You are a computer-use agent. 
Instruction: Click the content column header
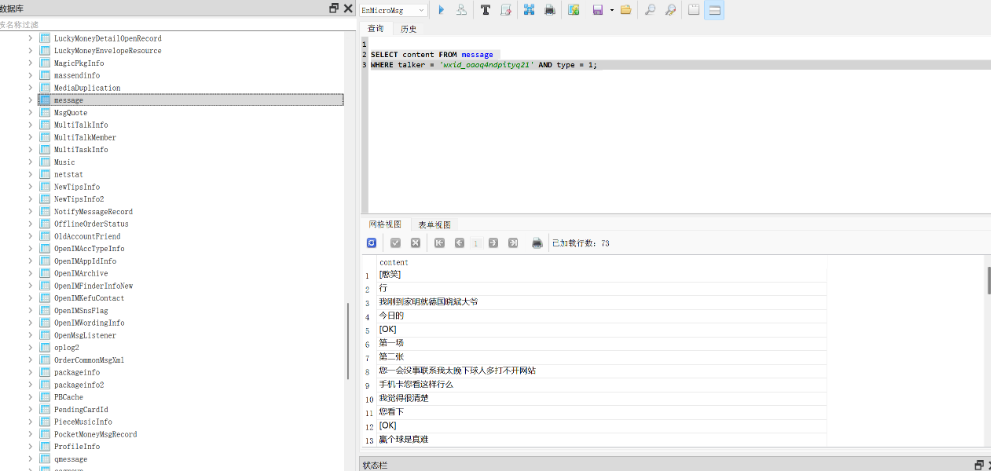[x=393, y=262]
